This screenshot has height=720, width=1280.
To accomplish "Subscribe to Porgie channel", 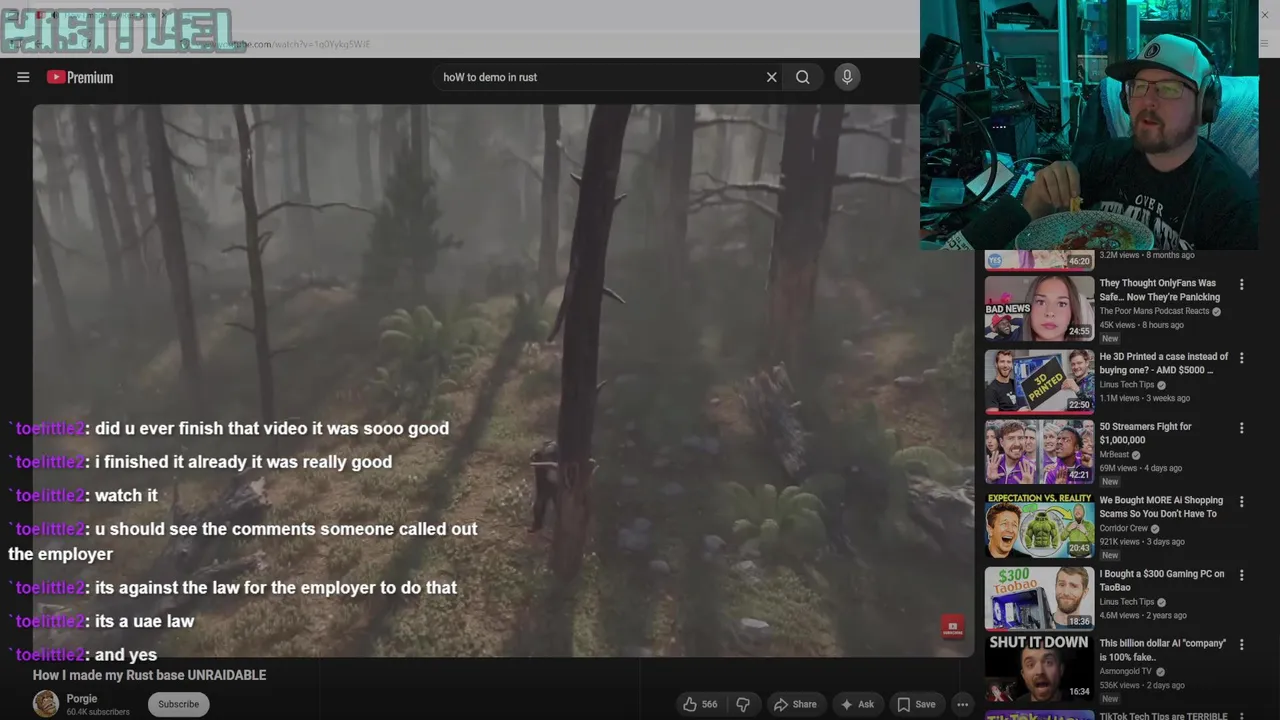I will [x=178, y=704].
